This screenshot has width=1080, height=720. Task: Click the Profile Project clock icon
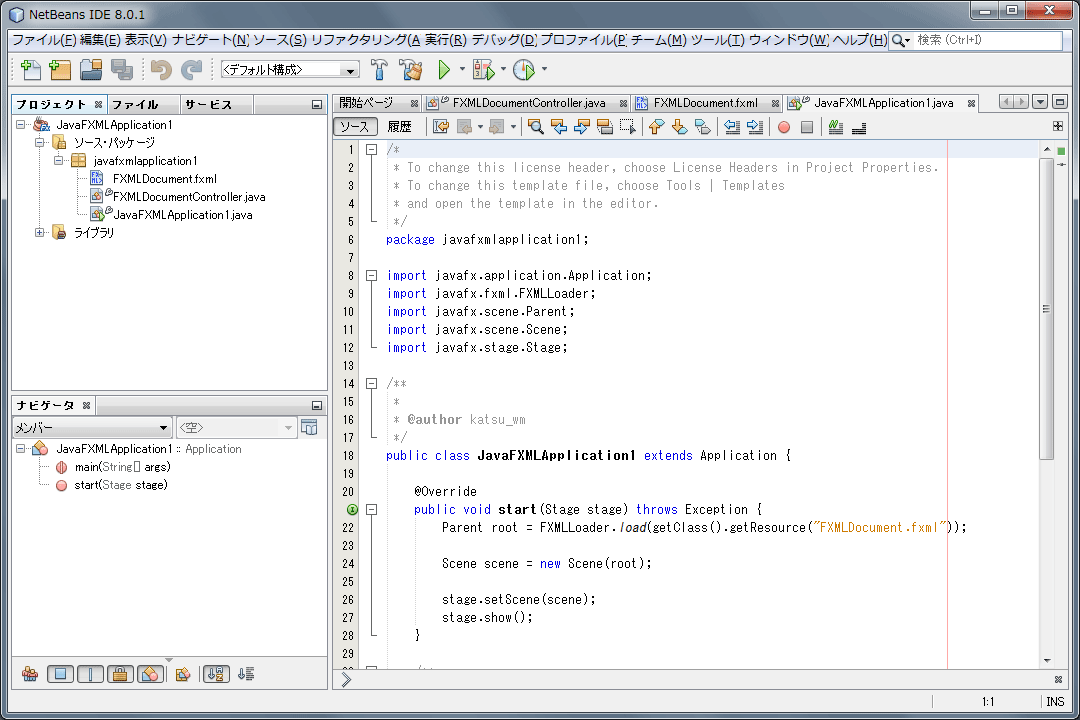(x=524, y=70)
